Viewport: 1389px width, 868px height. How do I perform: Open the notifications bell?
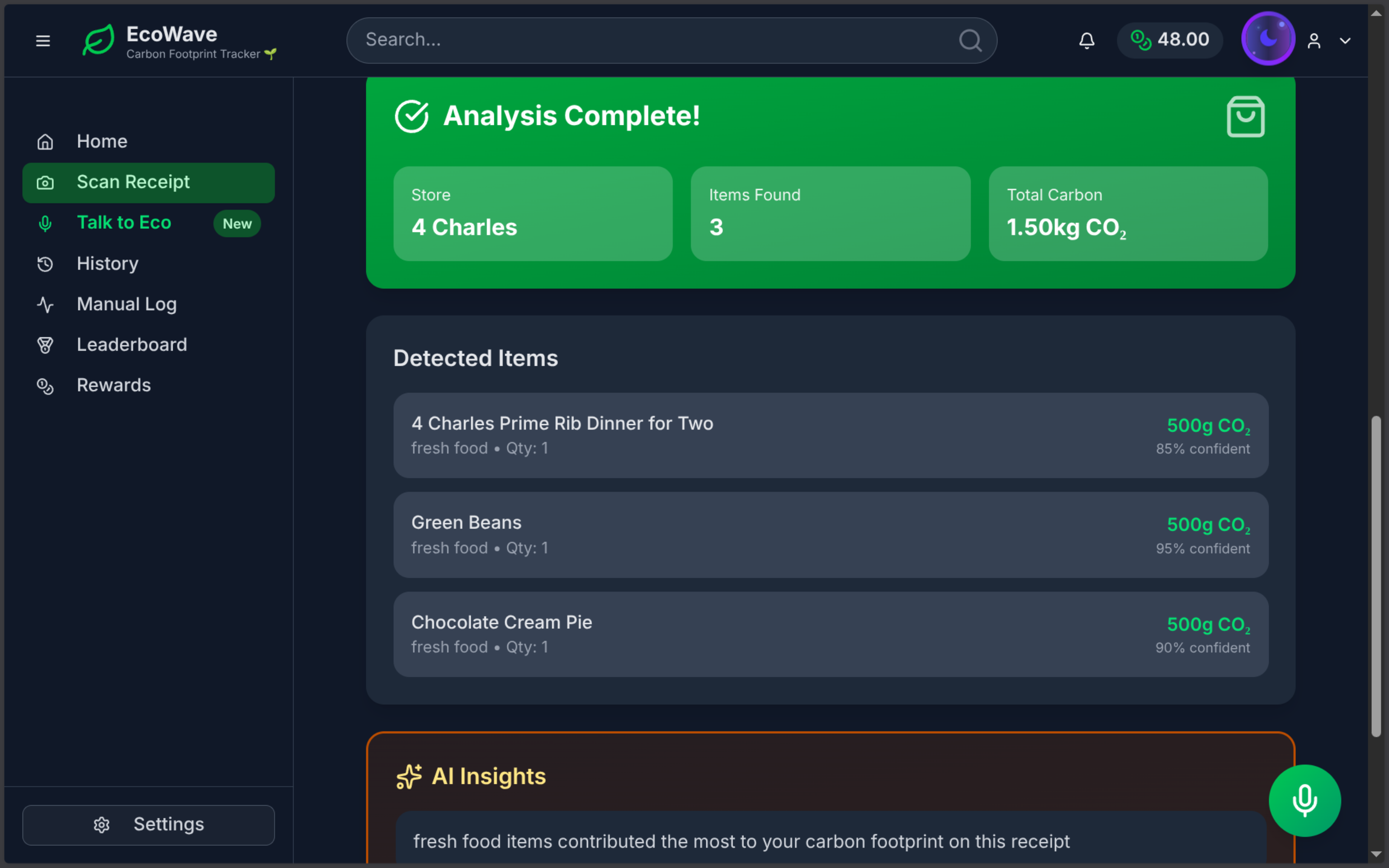(x=1087, y=41)
